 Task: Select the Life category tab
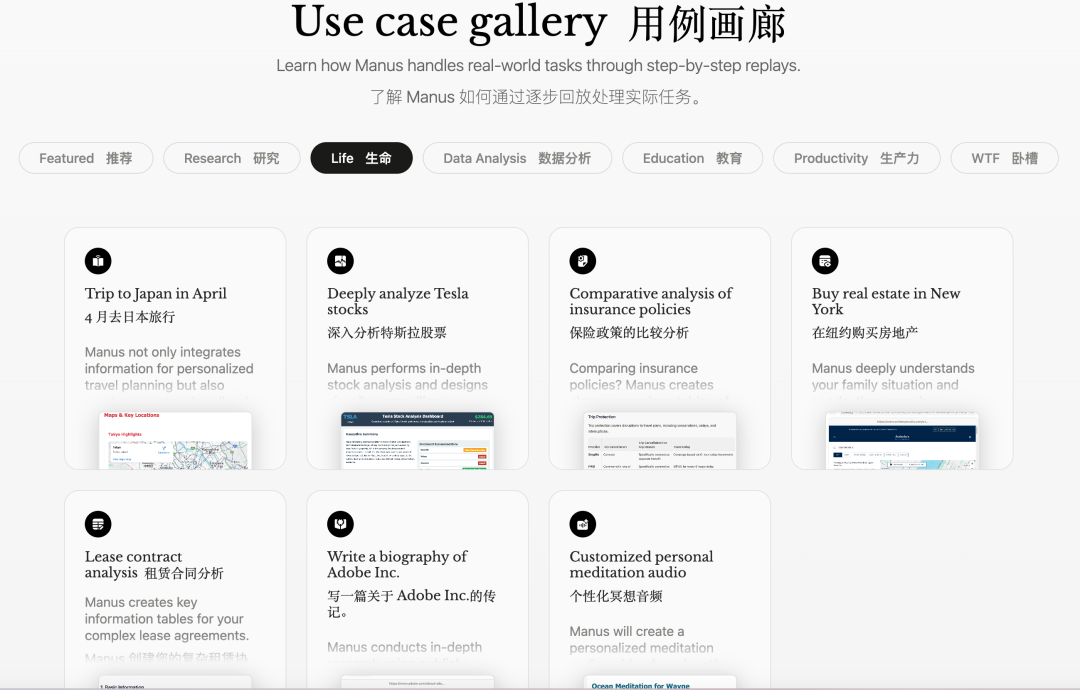pos(362,158)
